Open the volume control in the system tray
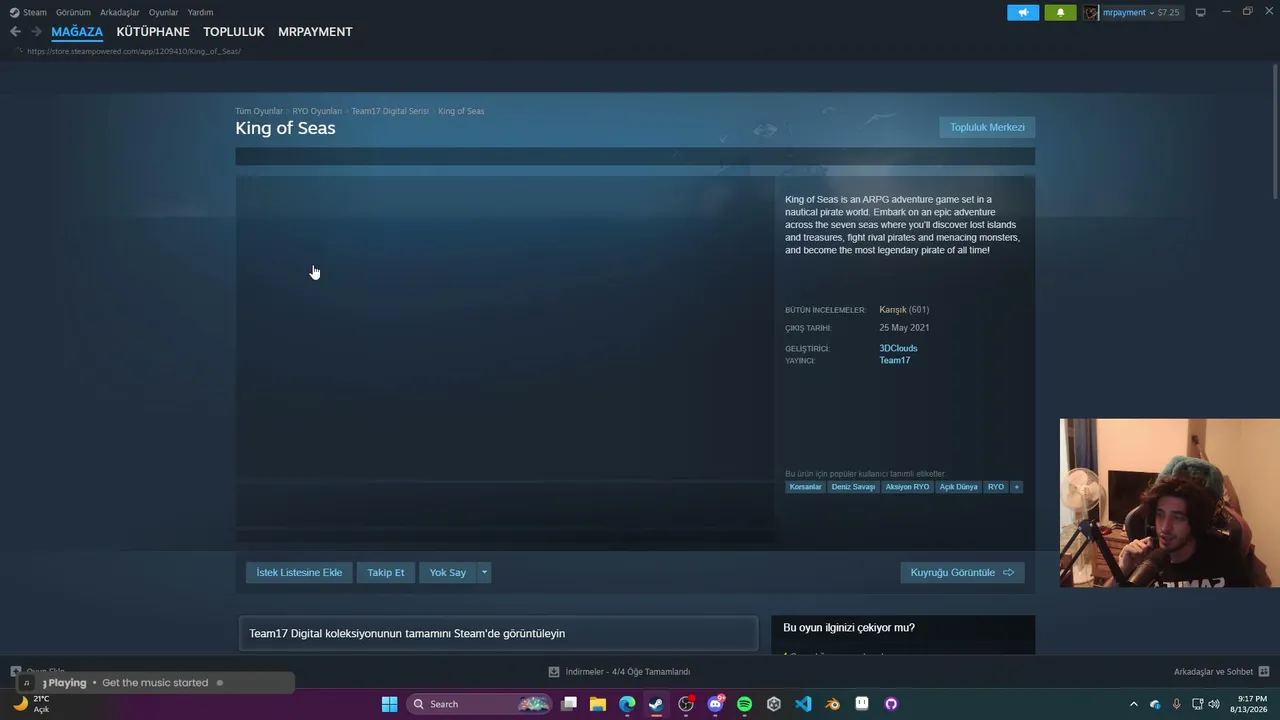Viewport: 1280px width, 720px height. [1214, 704]
